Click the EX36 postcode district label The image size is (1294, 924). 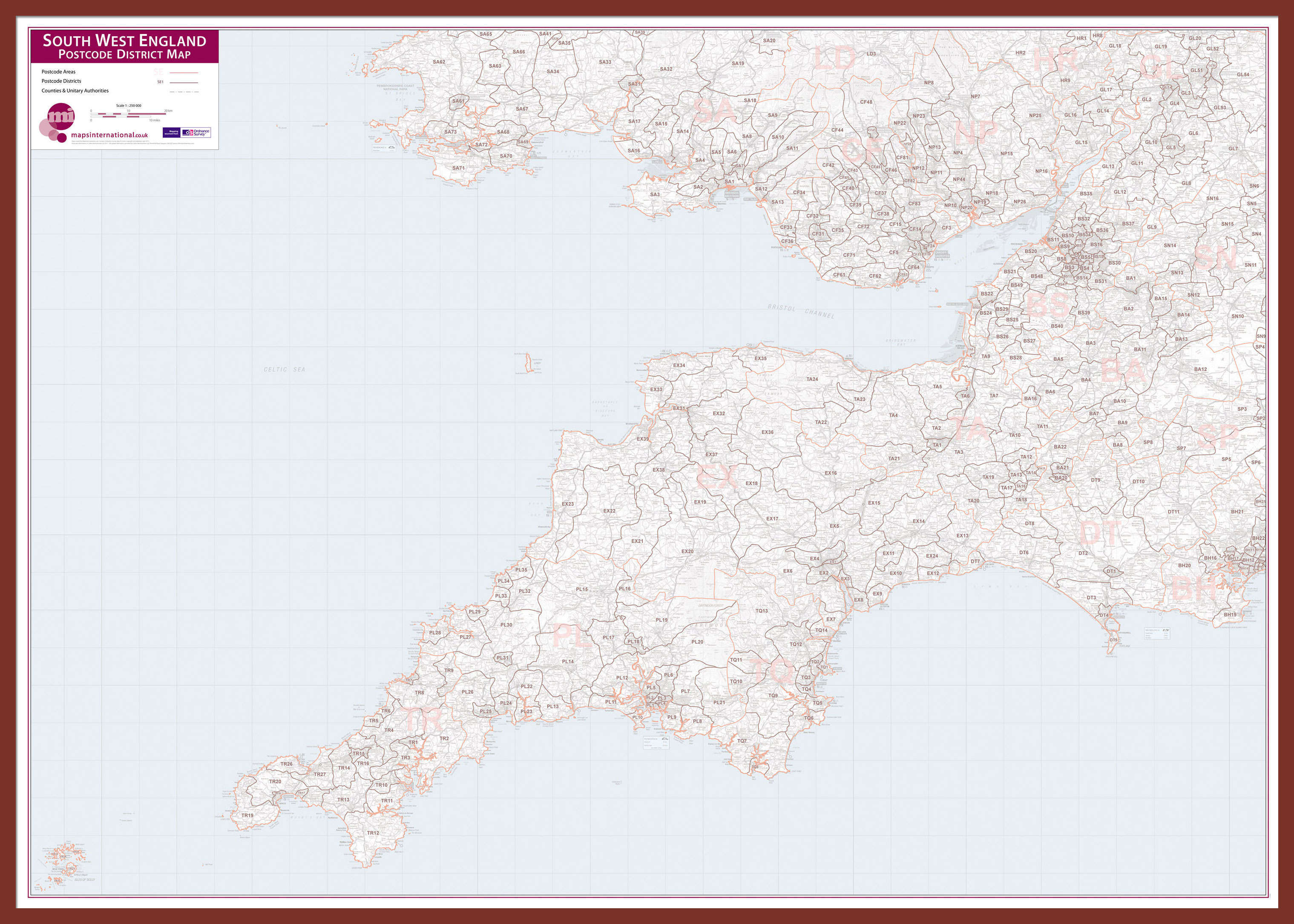click(767, 432)
